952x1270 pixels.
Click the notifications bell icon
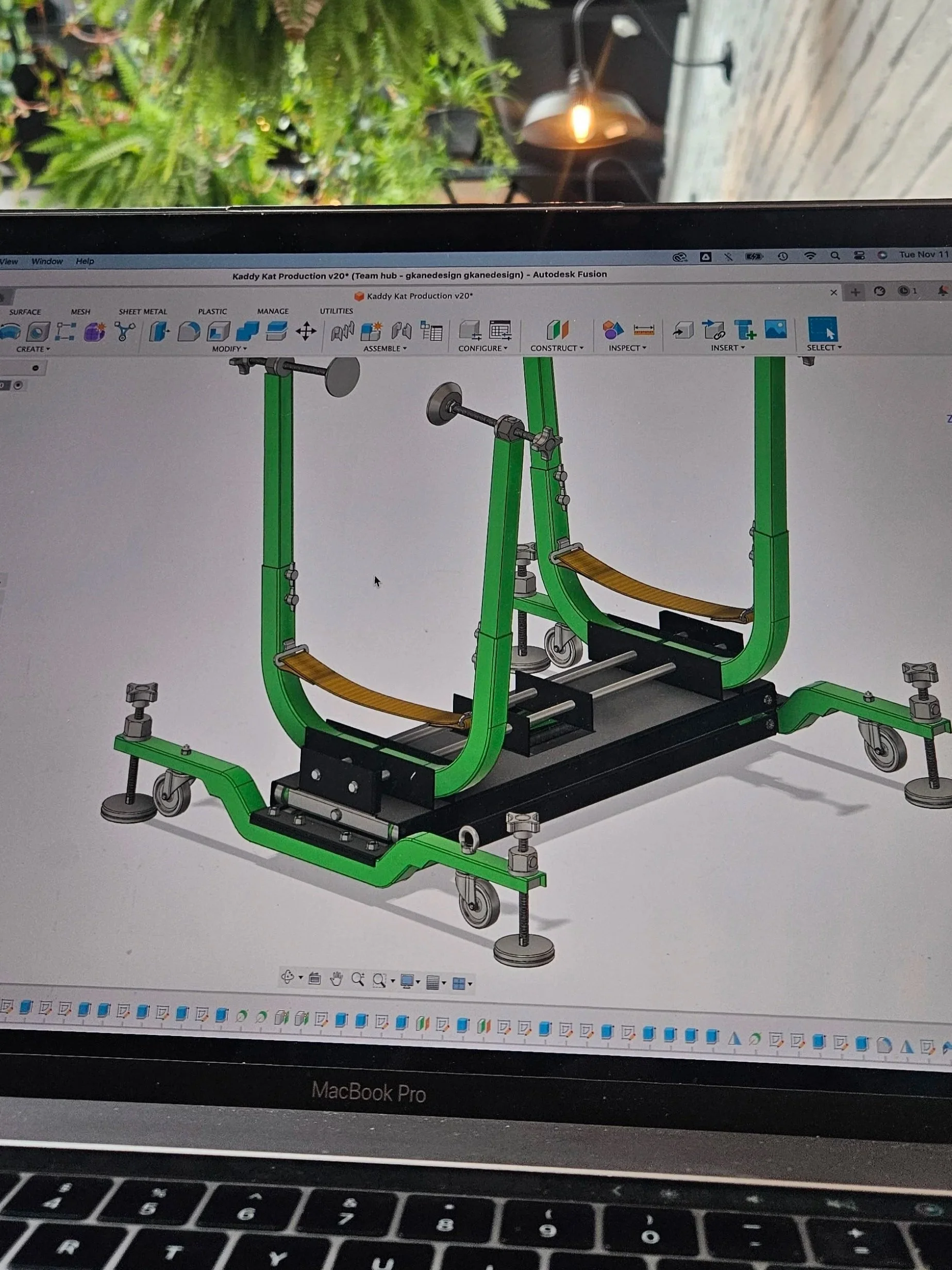pos(942,290)
